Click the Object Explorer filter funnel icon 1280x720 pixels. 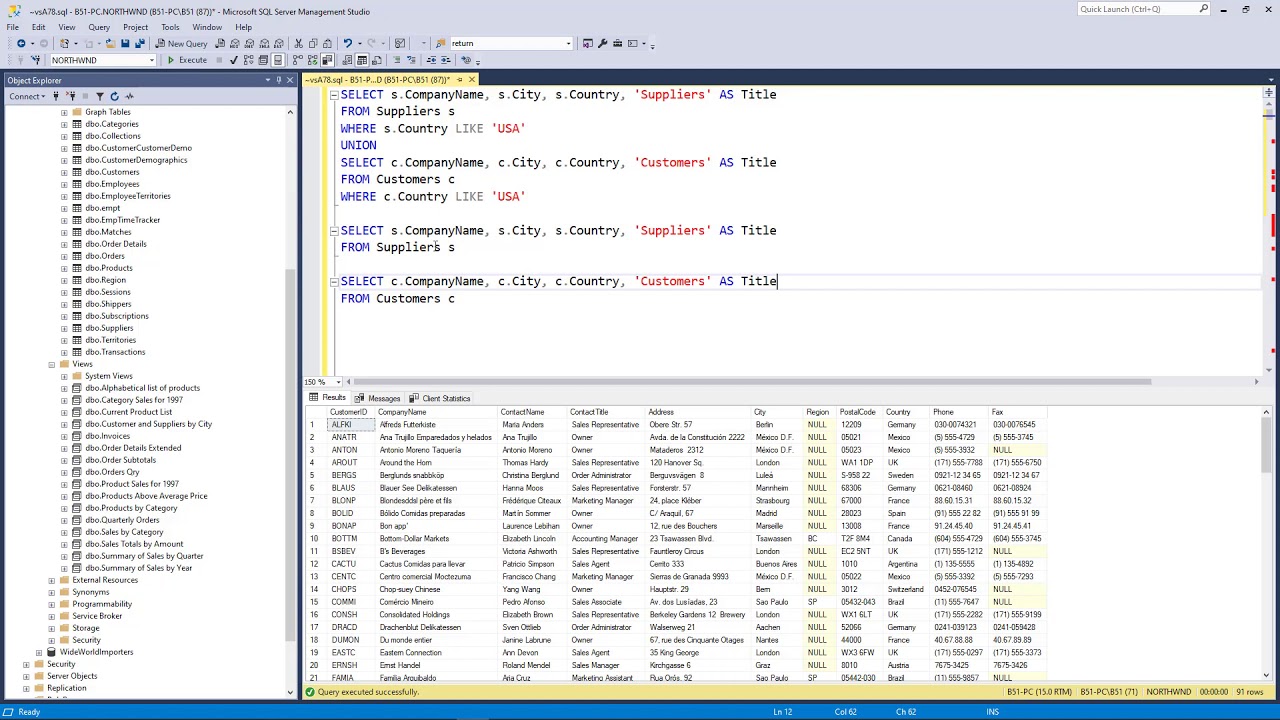pos(100,96)
